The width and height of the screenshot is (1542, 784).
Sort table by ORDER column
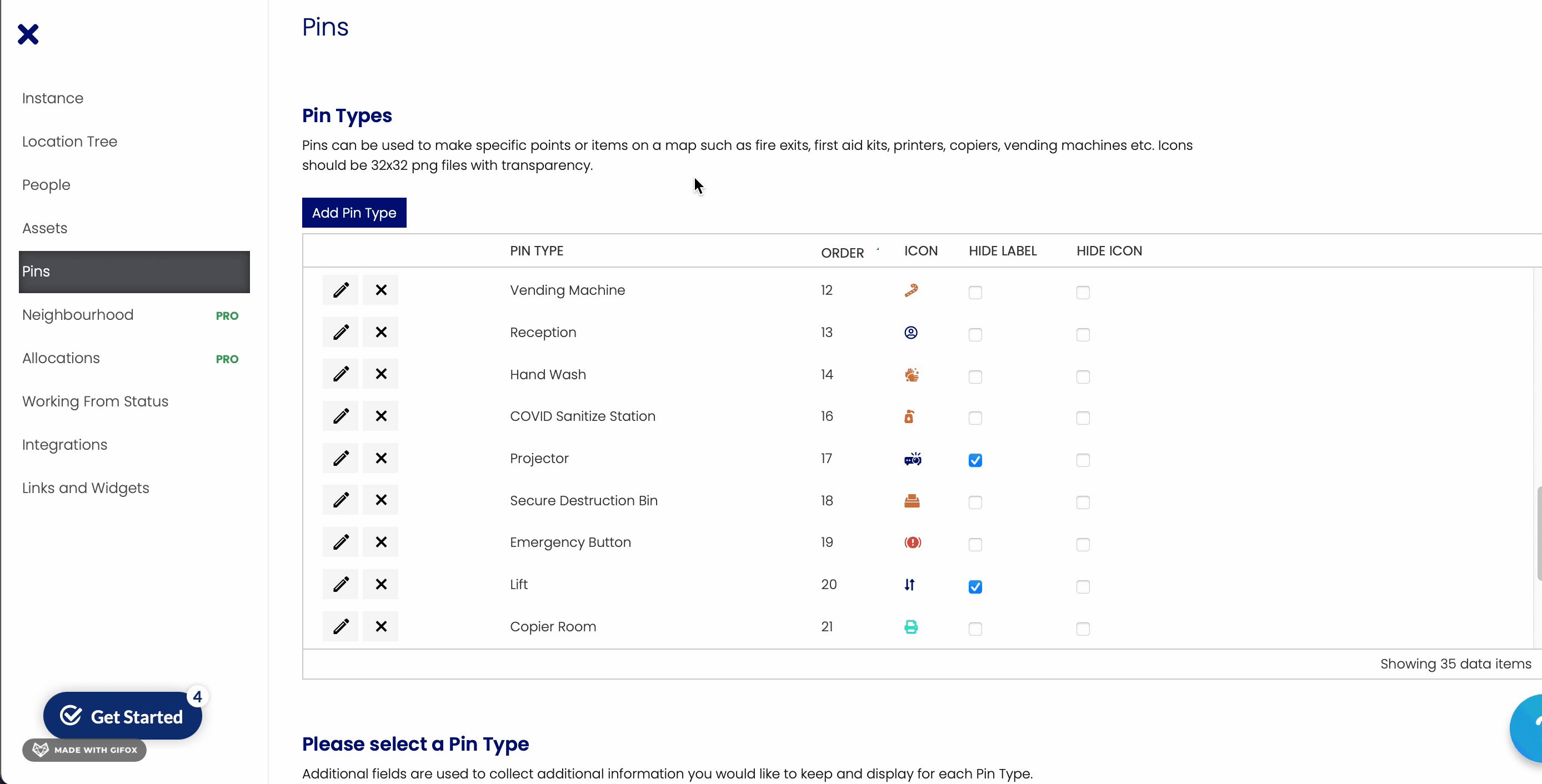(x=842, y=253)
